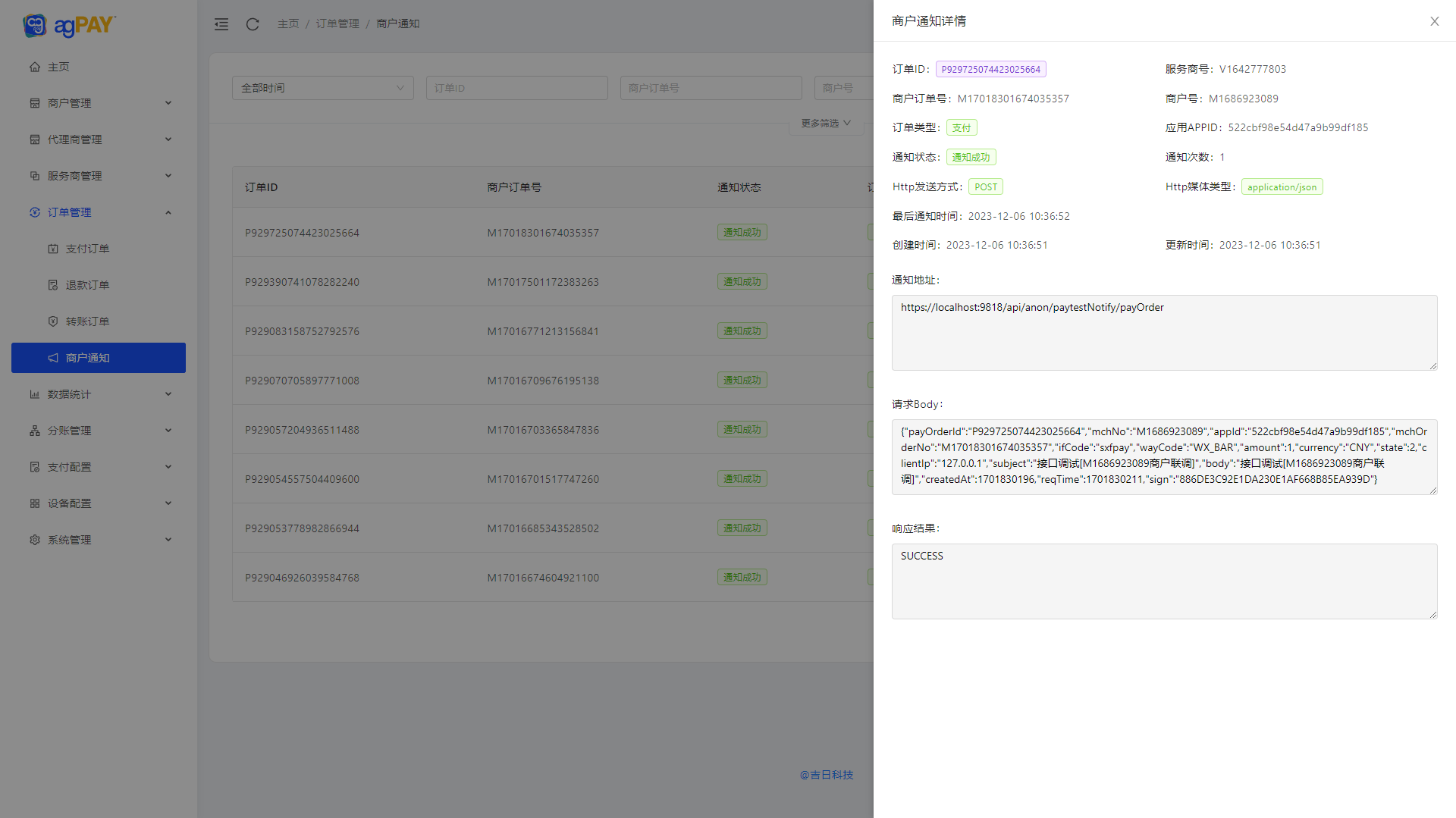Click the 支付订单 menu icon
This screenshot has width=1456, height=818.
pyautogui.click(x=53, y=249)
